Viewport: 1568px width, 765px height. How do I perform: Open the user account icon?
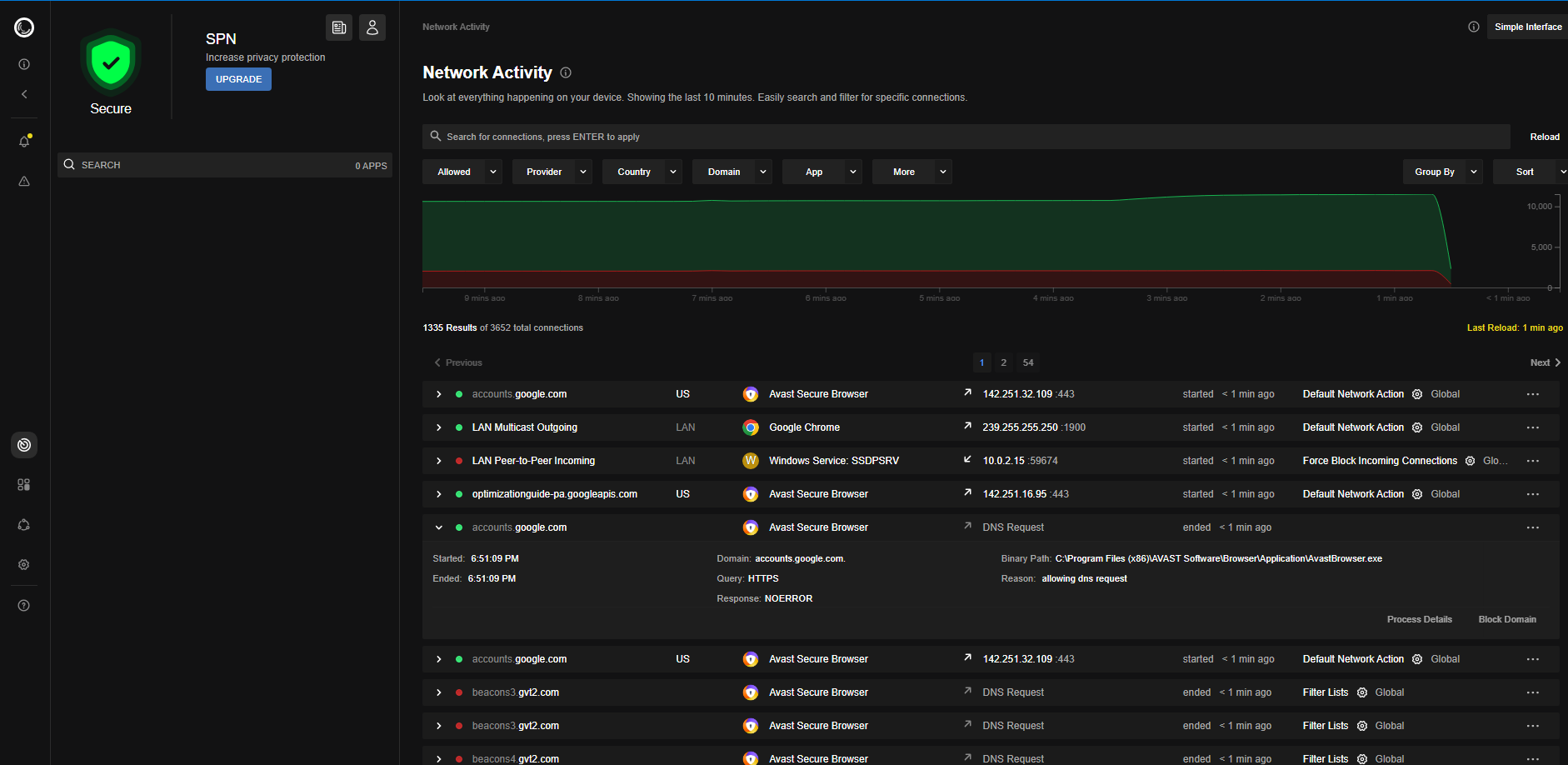pos(372,27)
